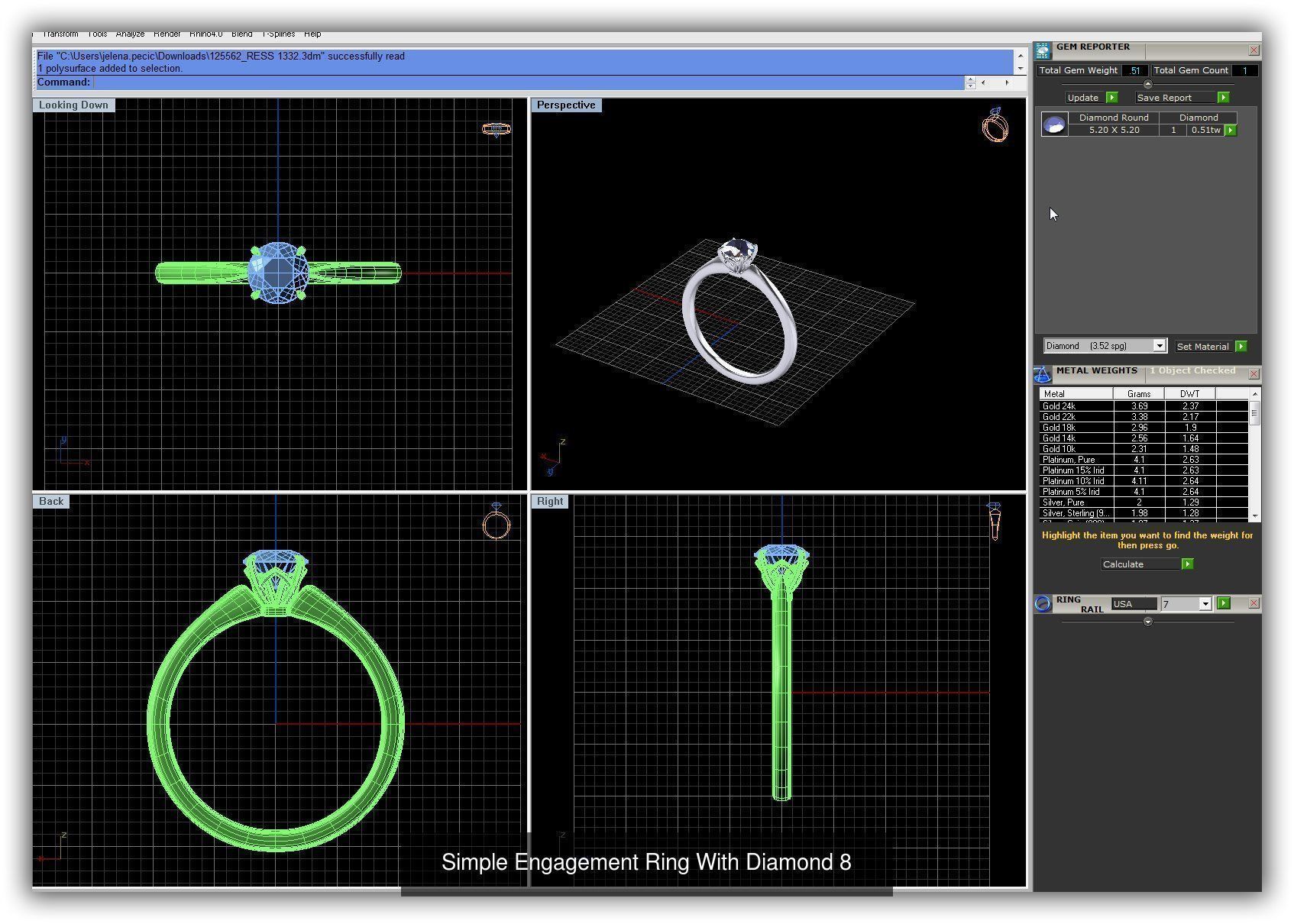Close the Gem Reporter panel

(x=1254, y=50)
